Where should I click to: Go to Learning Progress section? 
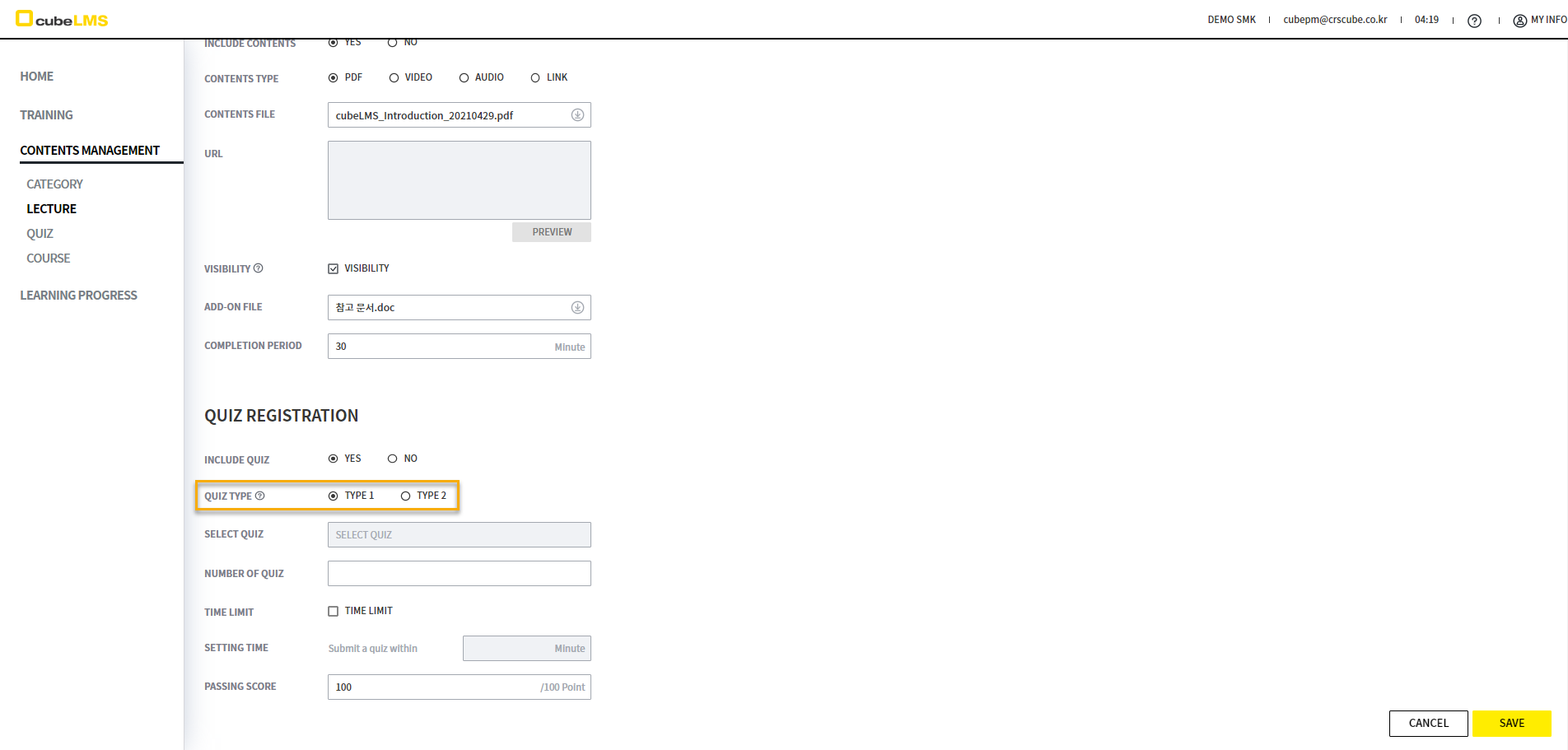(x=78, y=296)
